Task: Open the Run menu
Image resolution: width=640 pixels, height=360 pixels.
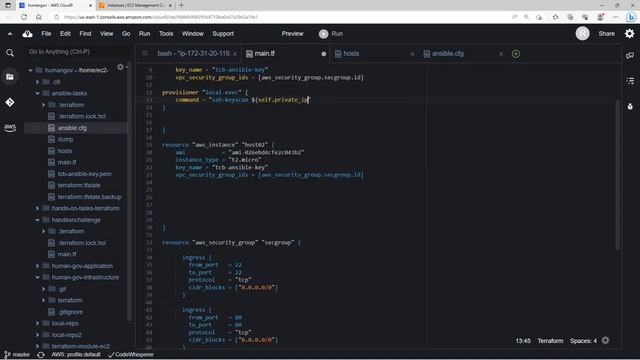Action: click(x=144, y=34)
